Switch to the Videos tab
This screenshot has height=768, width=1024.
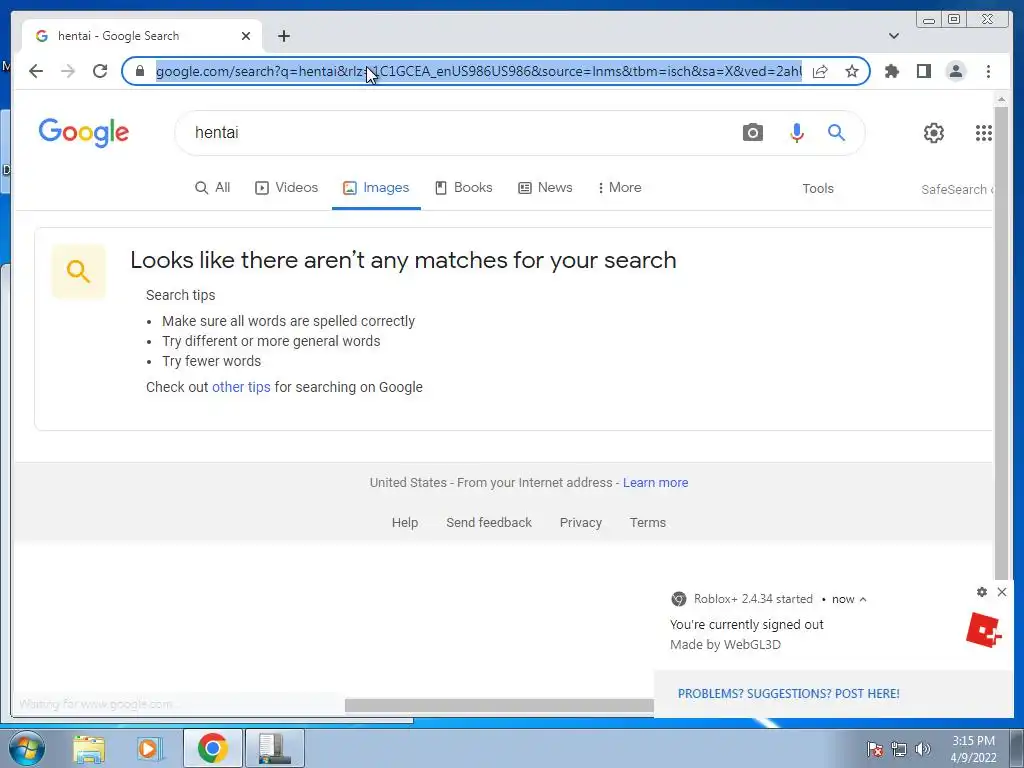286,187
